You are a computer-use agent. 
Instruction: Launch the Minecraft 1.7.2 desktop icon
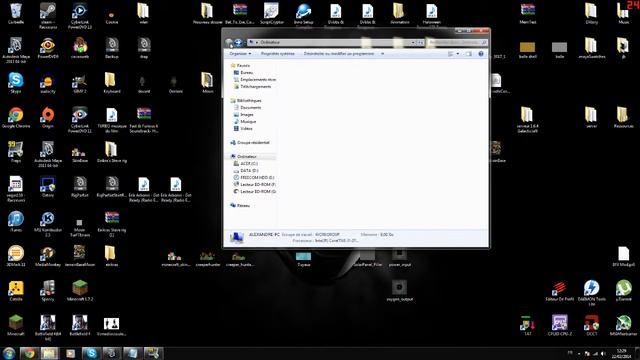coord(80,291)
